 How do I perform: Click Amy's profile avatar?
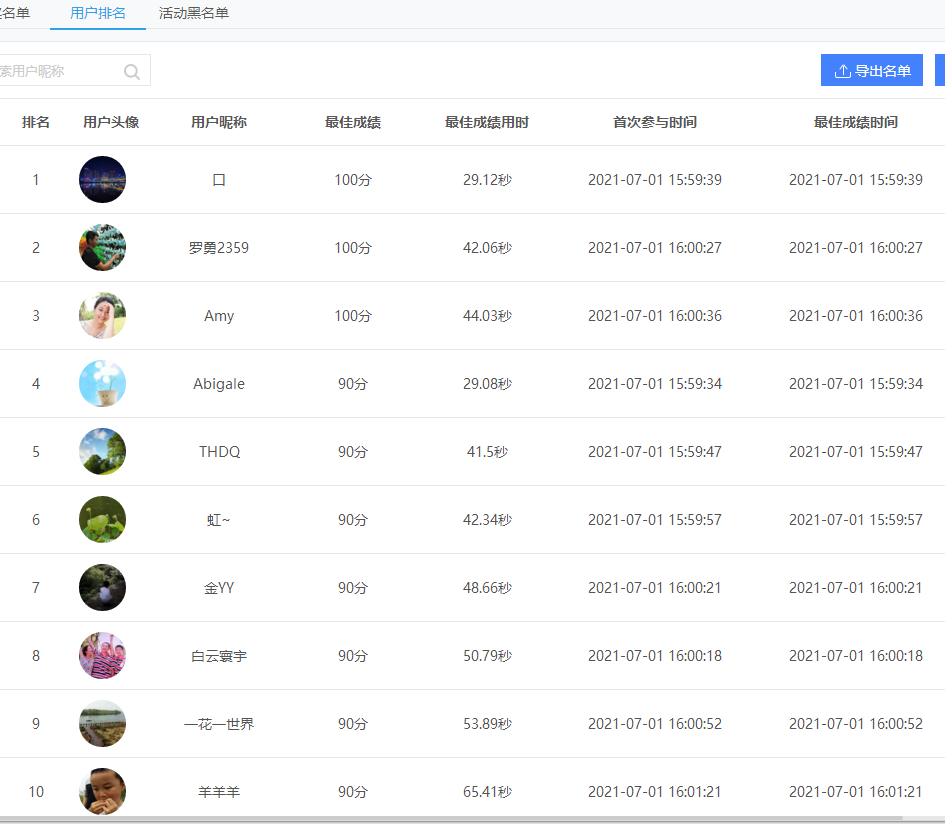point(102,316)
